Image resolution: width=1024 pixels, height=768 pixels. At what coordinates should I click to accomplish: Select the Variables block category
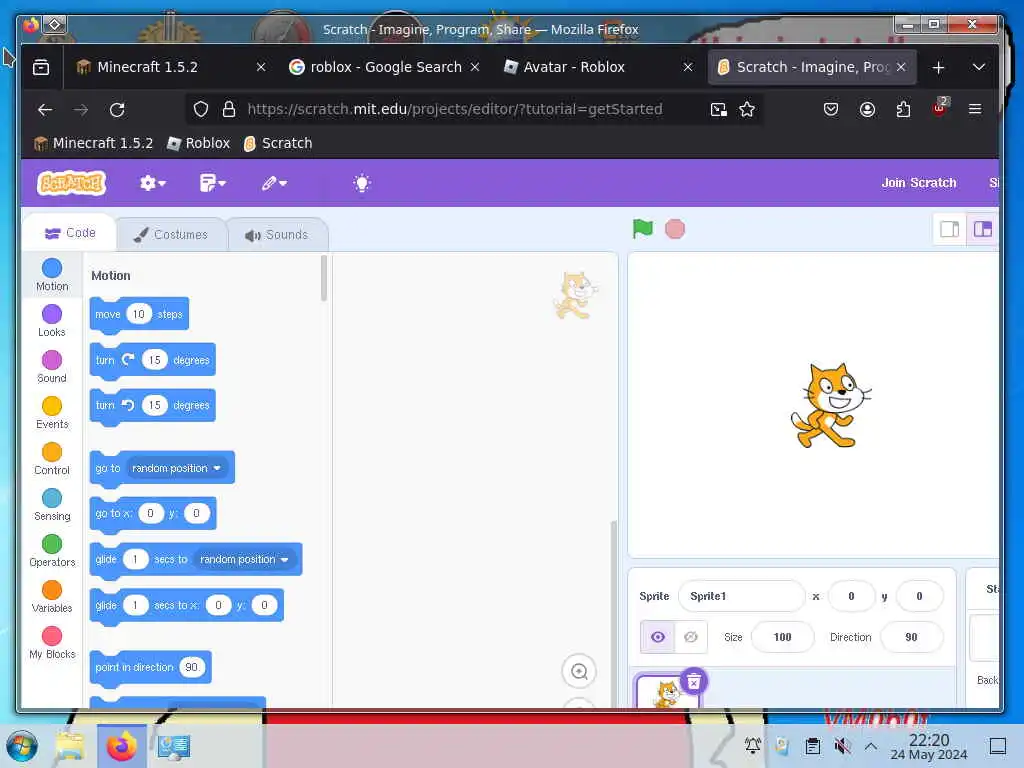52,597
